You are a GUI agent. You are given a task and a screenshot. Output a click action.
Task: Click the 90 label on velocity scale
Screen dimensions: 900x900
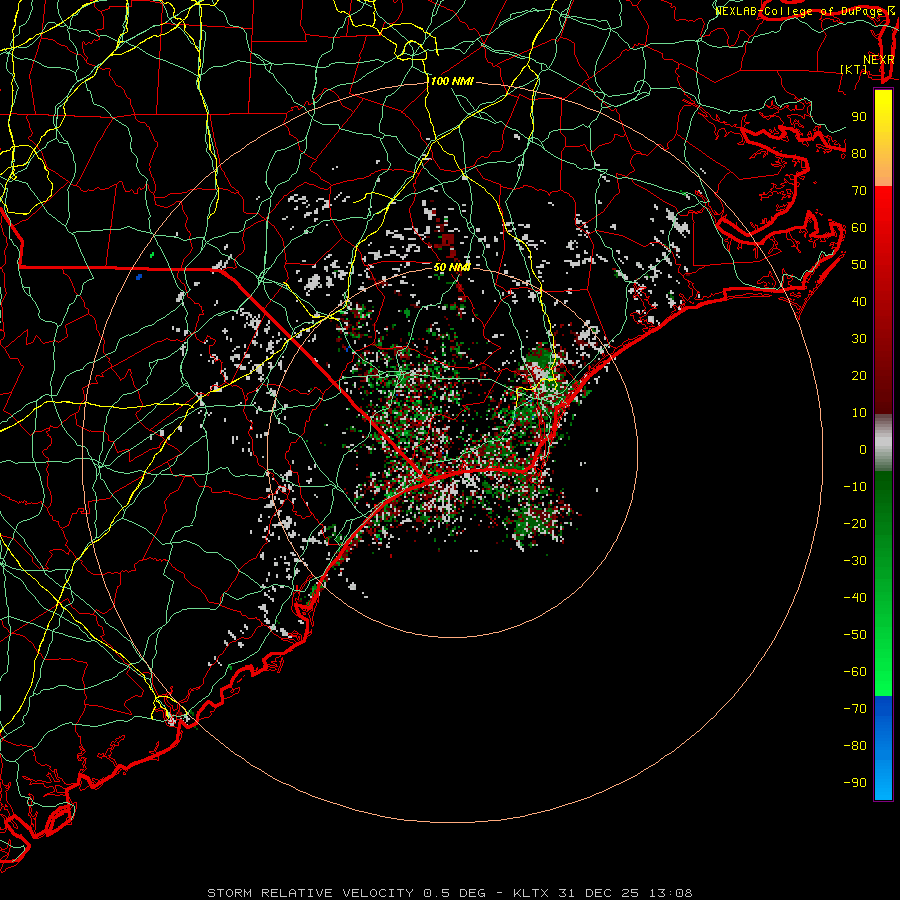pos(859,117)
